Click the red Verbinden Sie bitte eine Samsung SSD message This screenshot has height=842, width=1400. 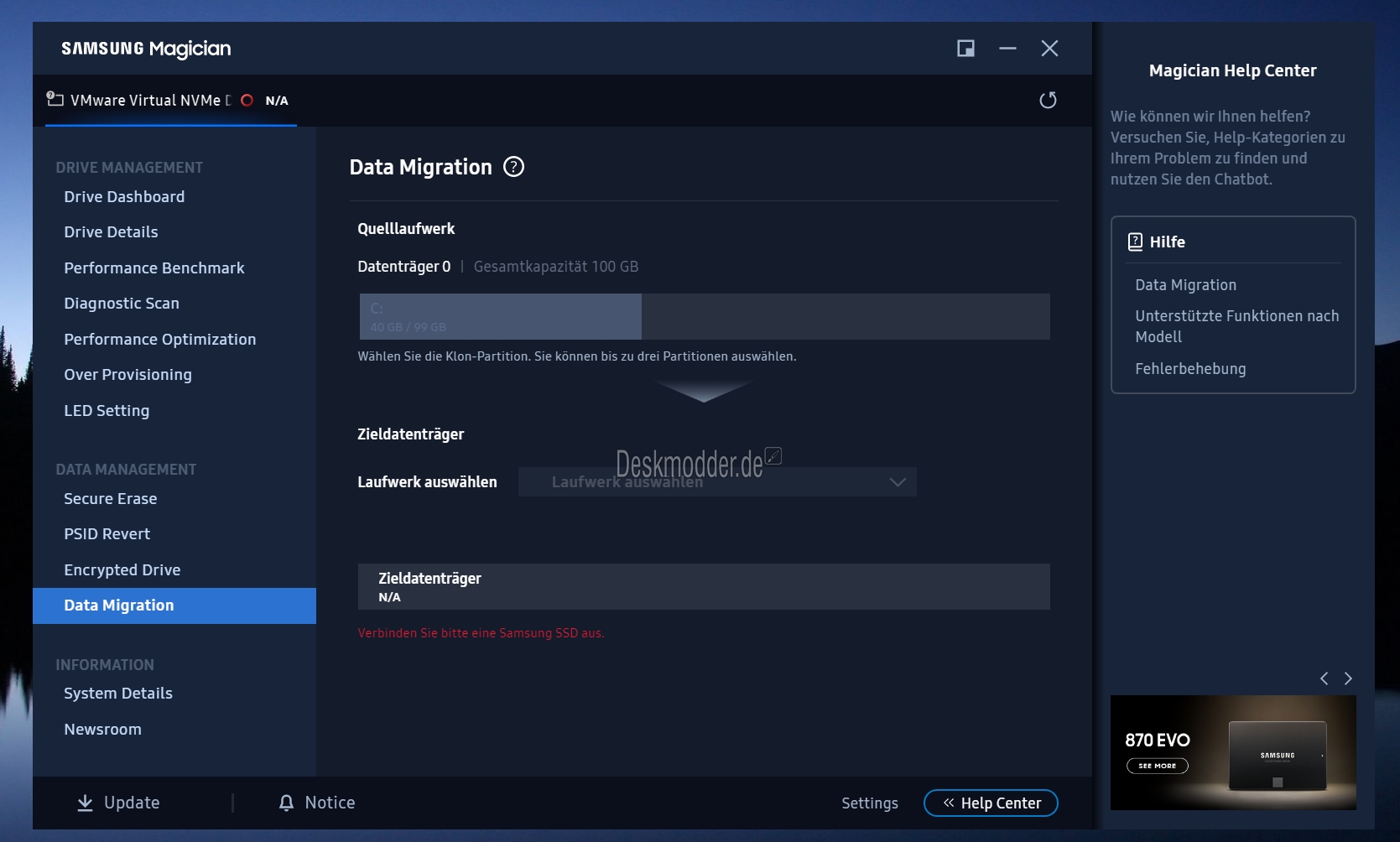click(x=481, y=633)
